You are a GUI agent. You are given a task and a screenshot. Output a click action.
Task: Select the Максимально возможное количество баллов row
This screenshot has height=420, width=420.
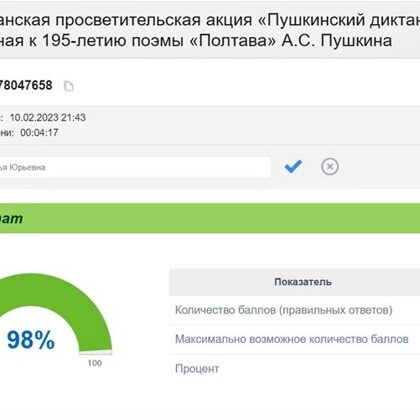[x=295, y=339]
